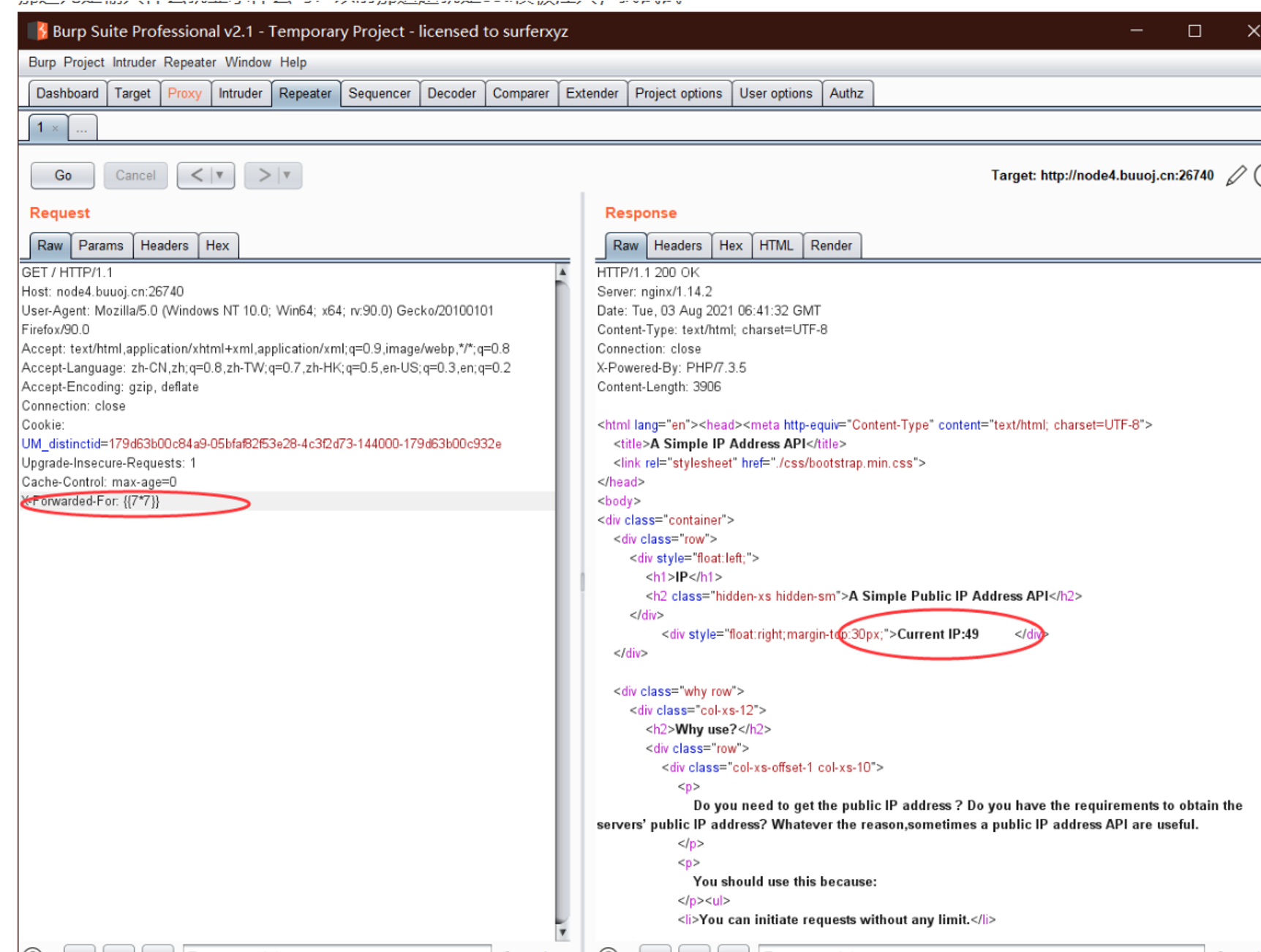The height and width of the screenshot is (952, 1261).
Task: Click the 'HTTP/1.1 200 OK' response status line
Action: coord(648,273)
